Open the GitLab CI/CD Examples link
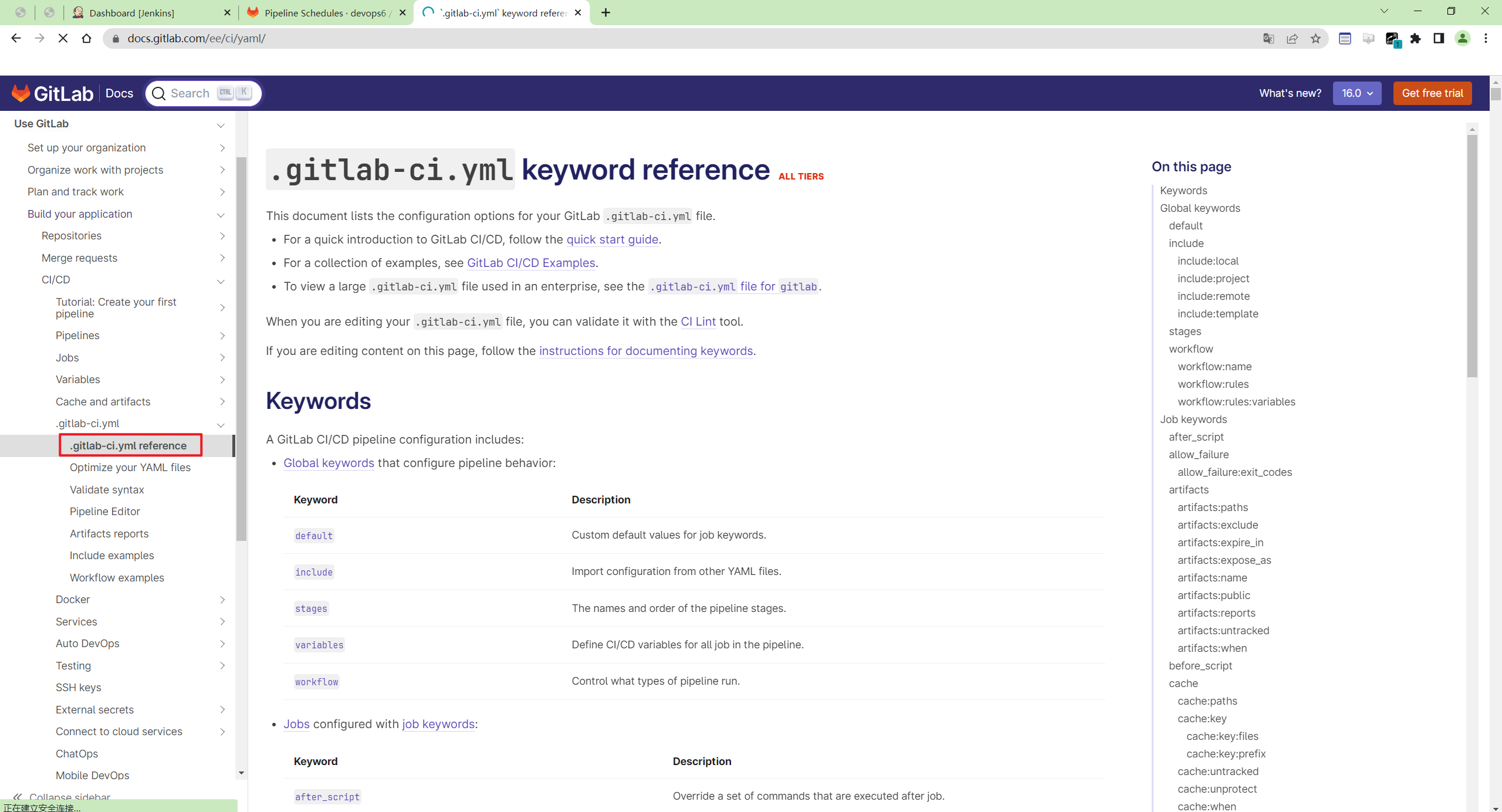1502x812 pixels. point(531,263)
